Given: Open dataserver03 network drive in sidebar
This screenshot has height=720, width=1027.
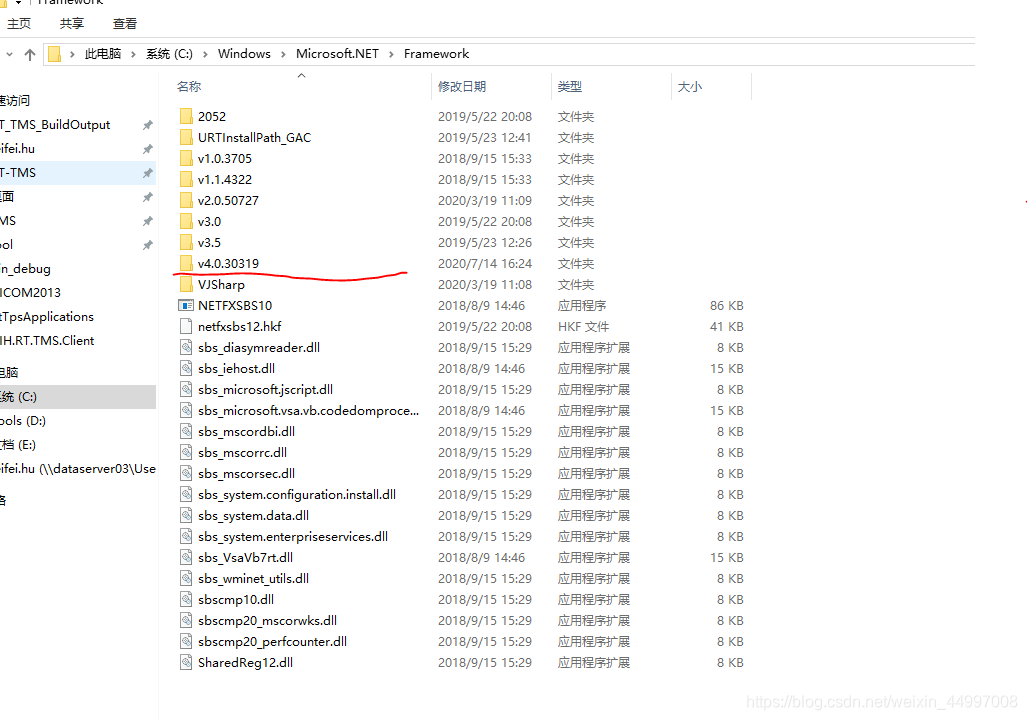Looking at the screenshot, I should 78,468.
